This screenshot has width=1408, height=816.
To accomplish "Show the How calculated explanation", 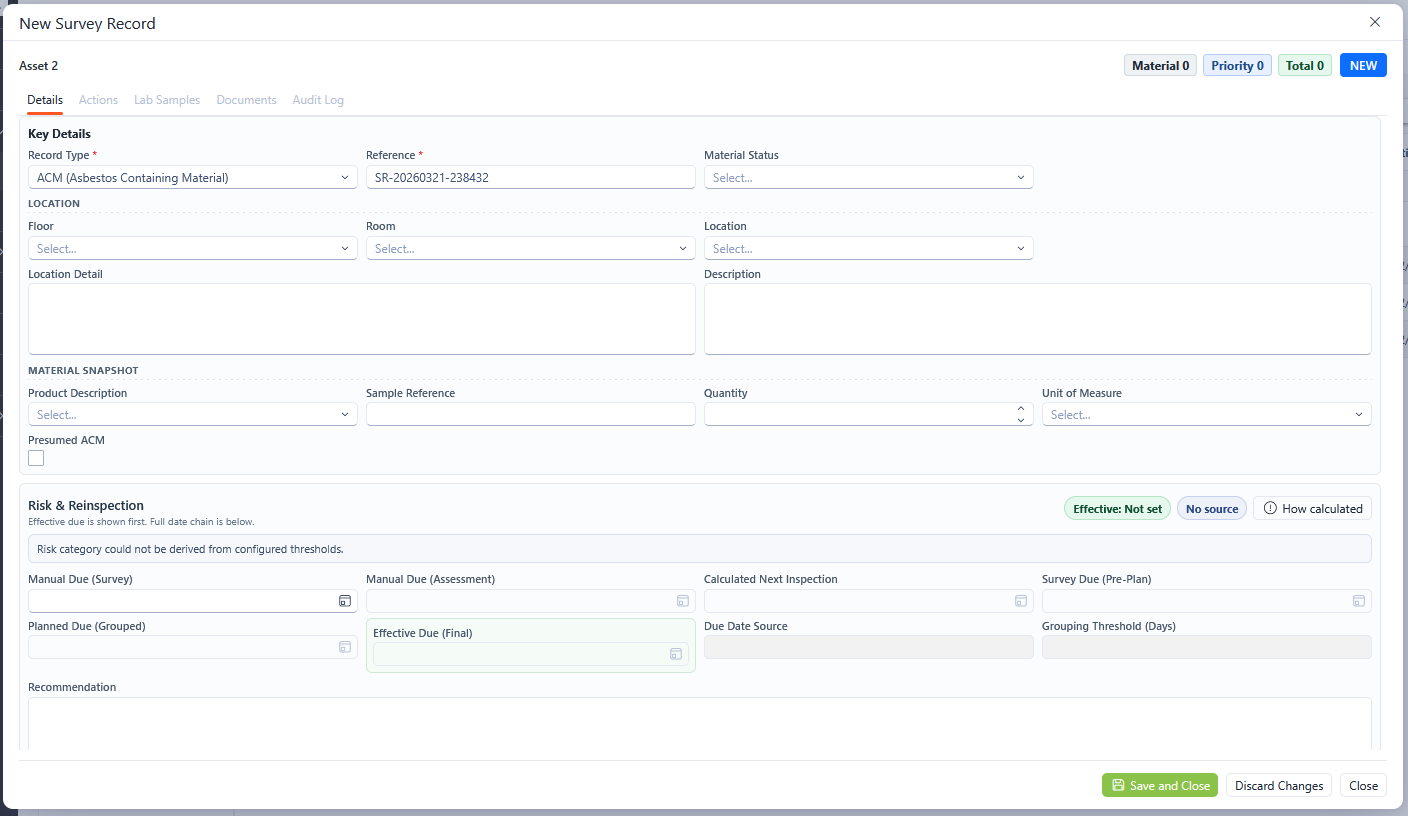I will coord(1312,509).
